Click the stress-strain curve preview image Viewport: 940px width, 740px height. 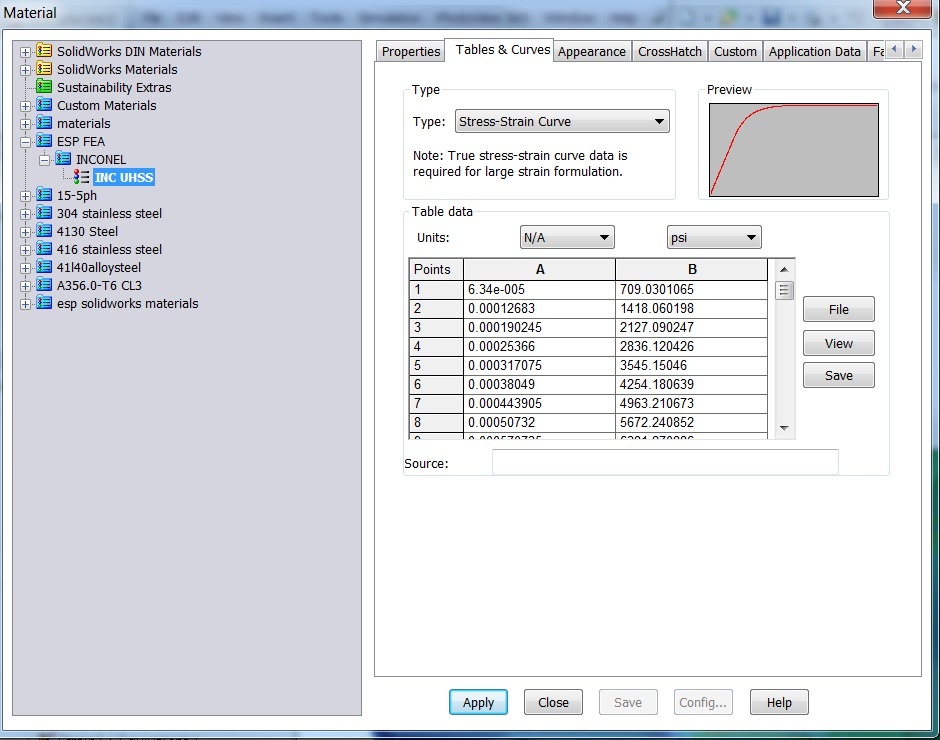(x=794, y=150)
